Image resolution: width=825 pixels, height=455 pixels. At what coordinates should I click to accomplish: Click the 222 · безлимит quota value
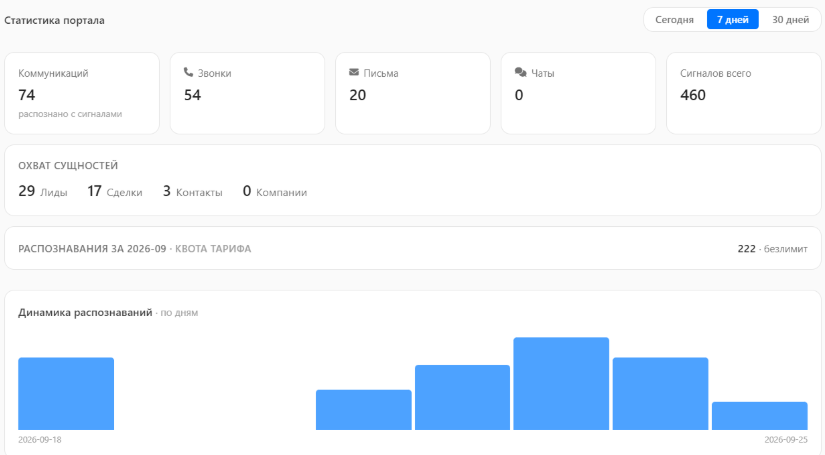(x=772, y=249)
